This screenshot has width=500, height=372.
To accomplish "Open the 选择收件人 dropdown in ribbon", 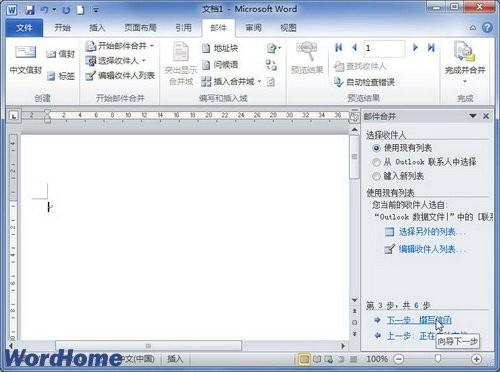I will 115,61.
